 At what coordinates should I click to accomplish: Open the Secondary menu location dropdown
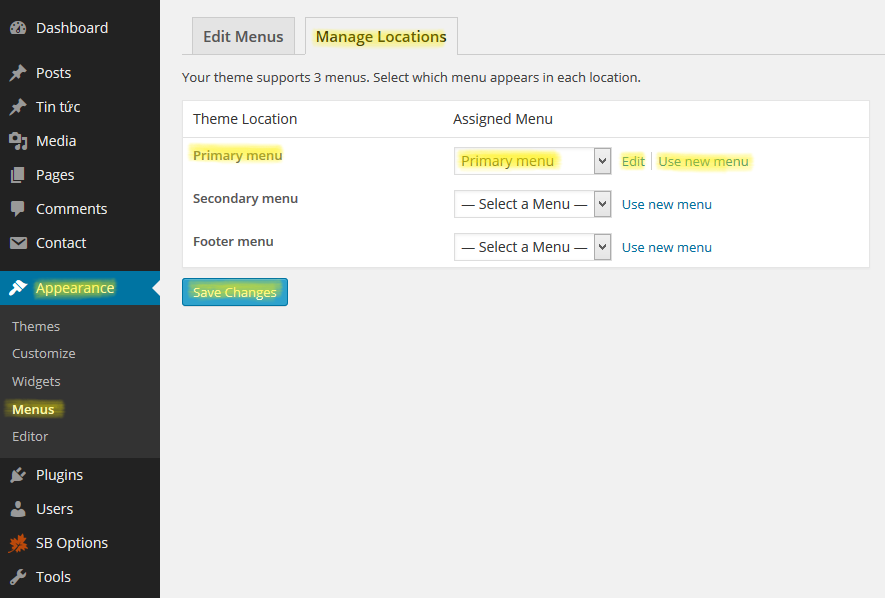click(532, 204)
